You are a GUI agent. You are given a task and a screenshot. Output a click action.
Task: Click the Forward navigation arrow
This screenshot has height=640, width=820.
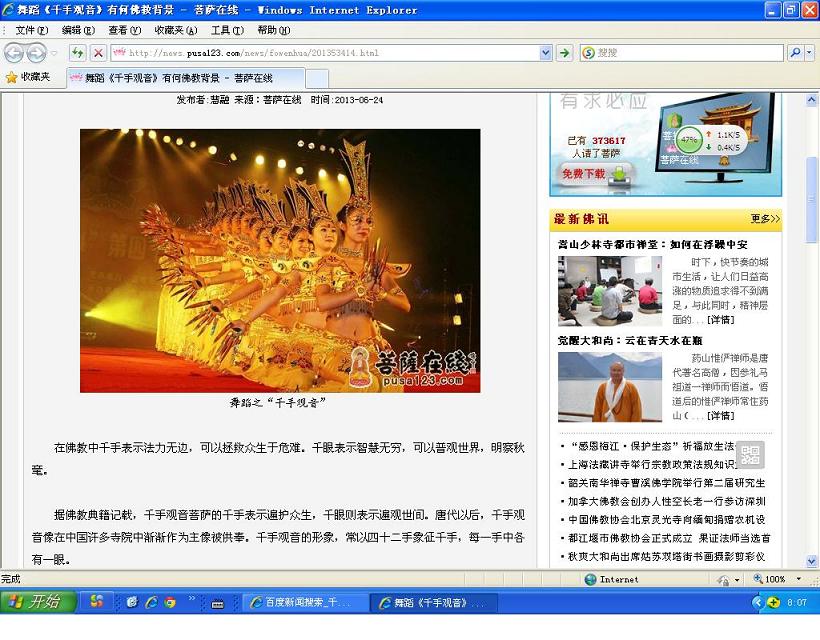(x=36, y=53)
